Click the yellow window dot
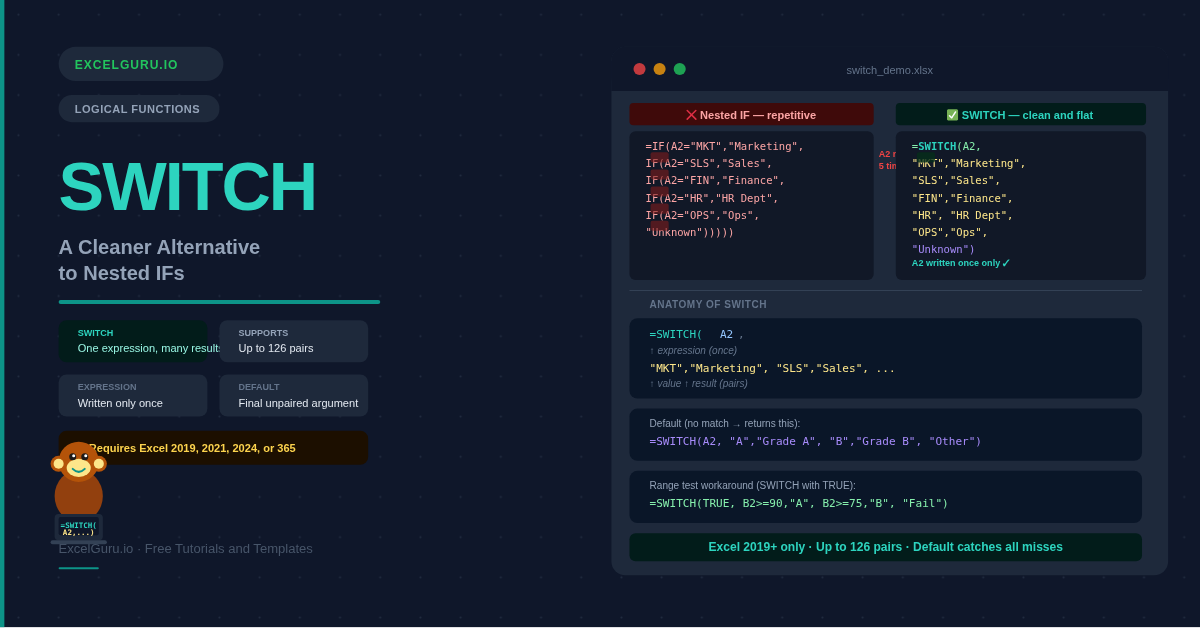Screen dimensions: 1200x628 659,69
